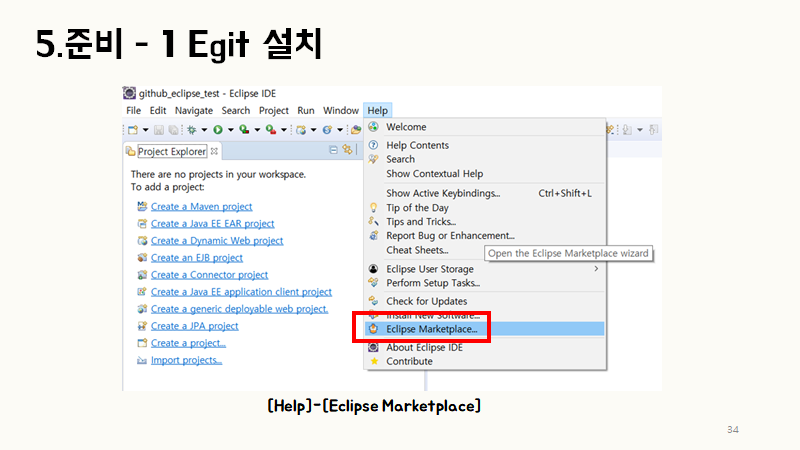This screenshot has width=800, height=450.
Task: Select Check for Updates
Action: 485,302
